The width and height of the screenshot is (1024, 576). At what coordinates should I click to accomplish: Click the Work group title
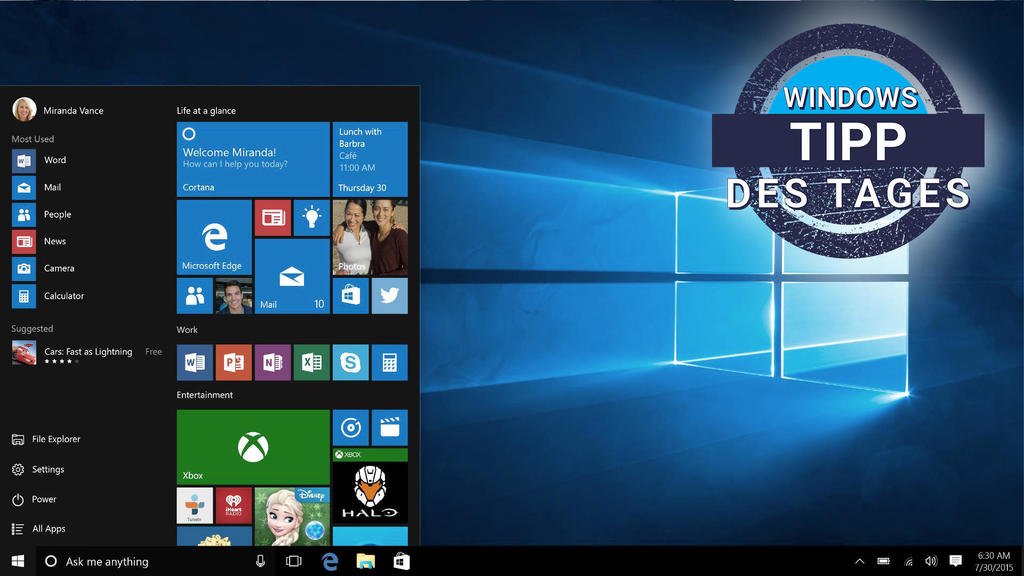click(187, 330)
